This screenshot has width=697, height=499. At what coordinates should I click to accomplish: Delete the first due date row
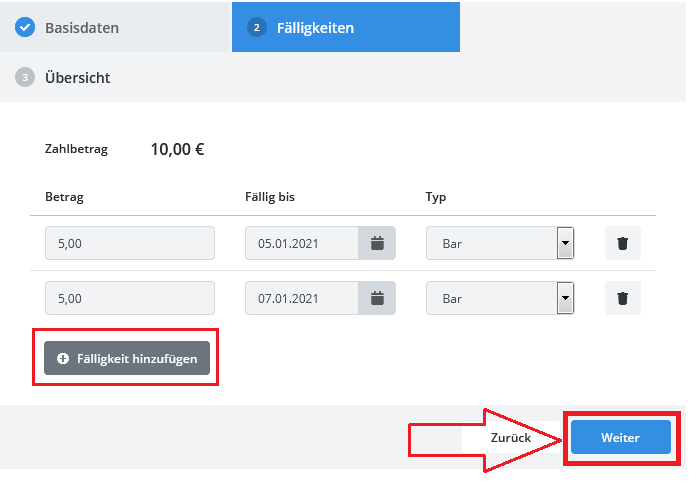click(x=622, y=243)
